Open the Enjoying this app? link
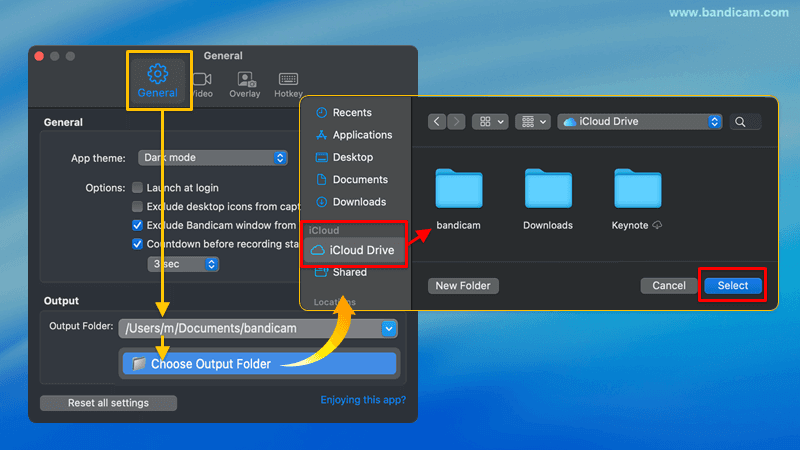Image resolution: width=800 pixels, height=450 pixels. [363, 400]
